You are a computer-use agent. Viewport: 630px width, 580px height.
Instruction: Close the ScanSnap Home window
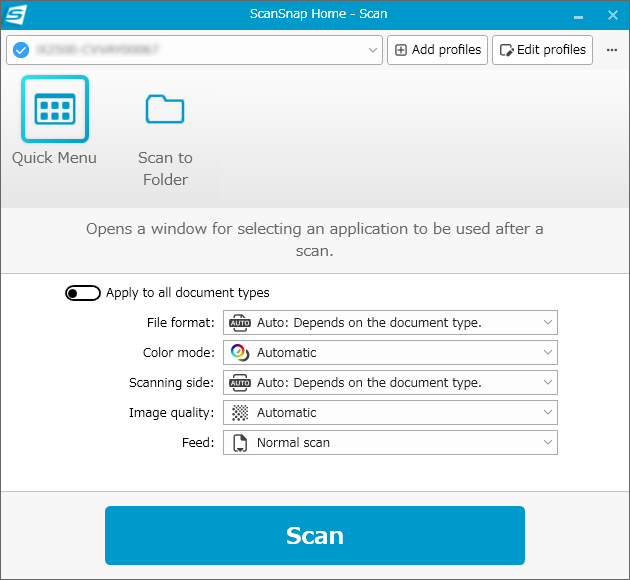[613, 15]
